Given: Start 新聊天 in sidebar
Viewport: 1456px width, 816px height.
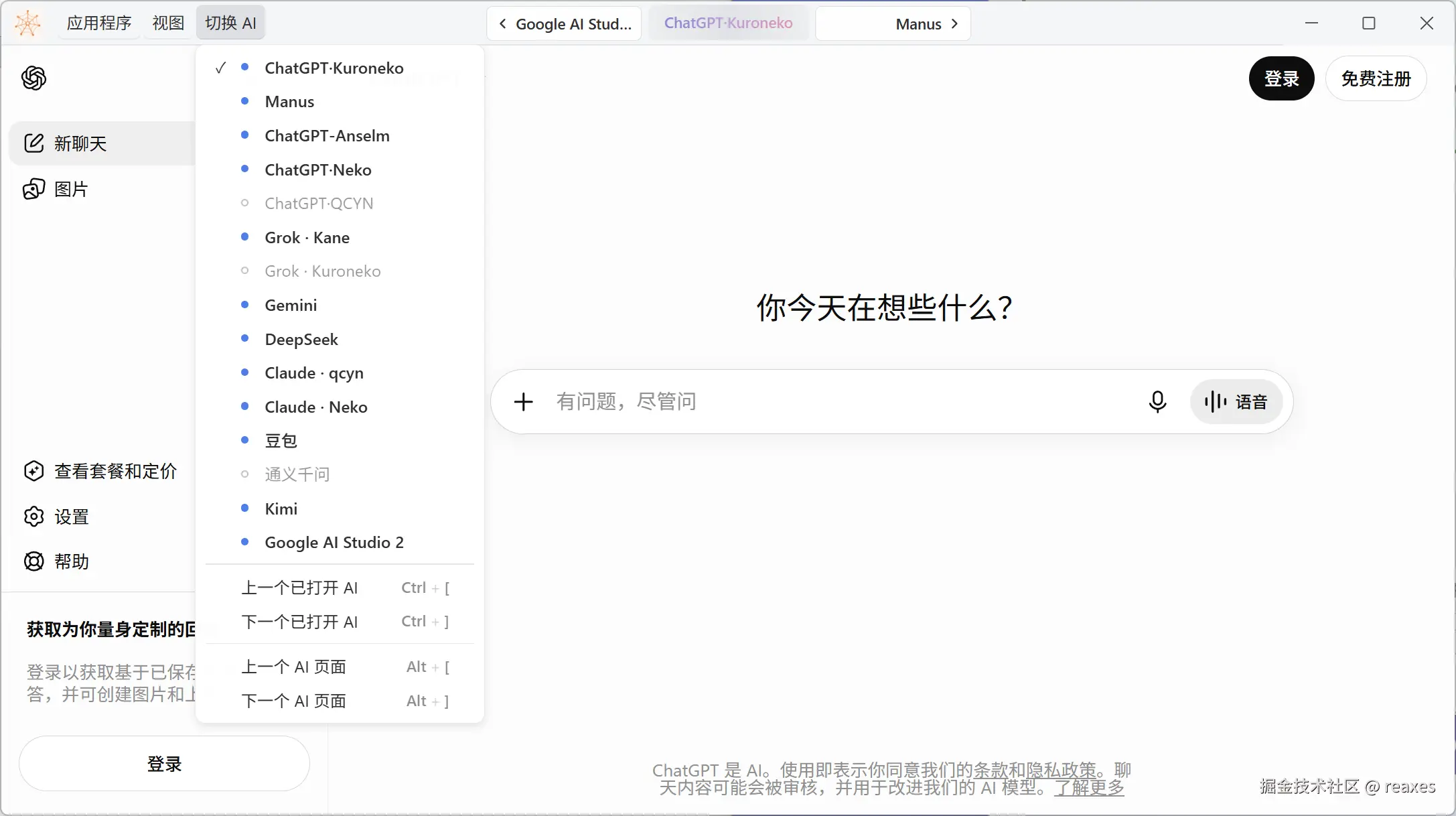Looking at the screenshot, I should (x=102, y=143).
